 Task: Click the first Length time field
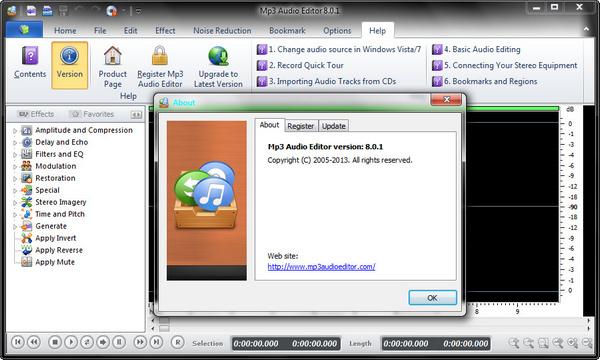coord(406,344)
